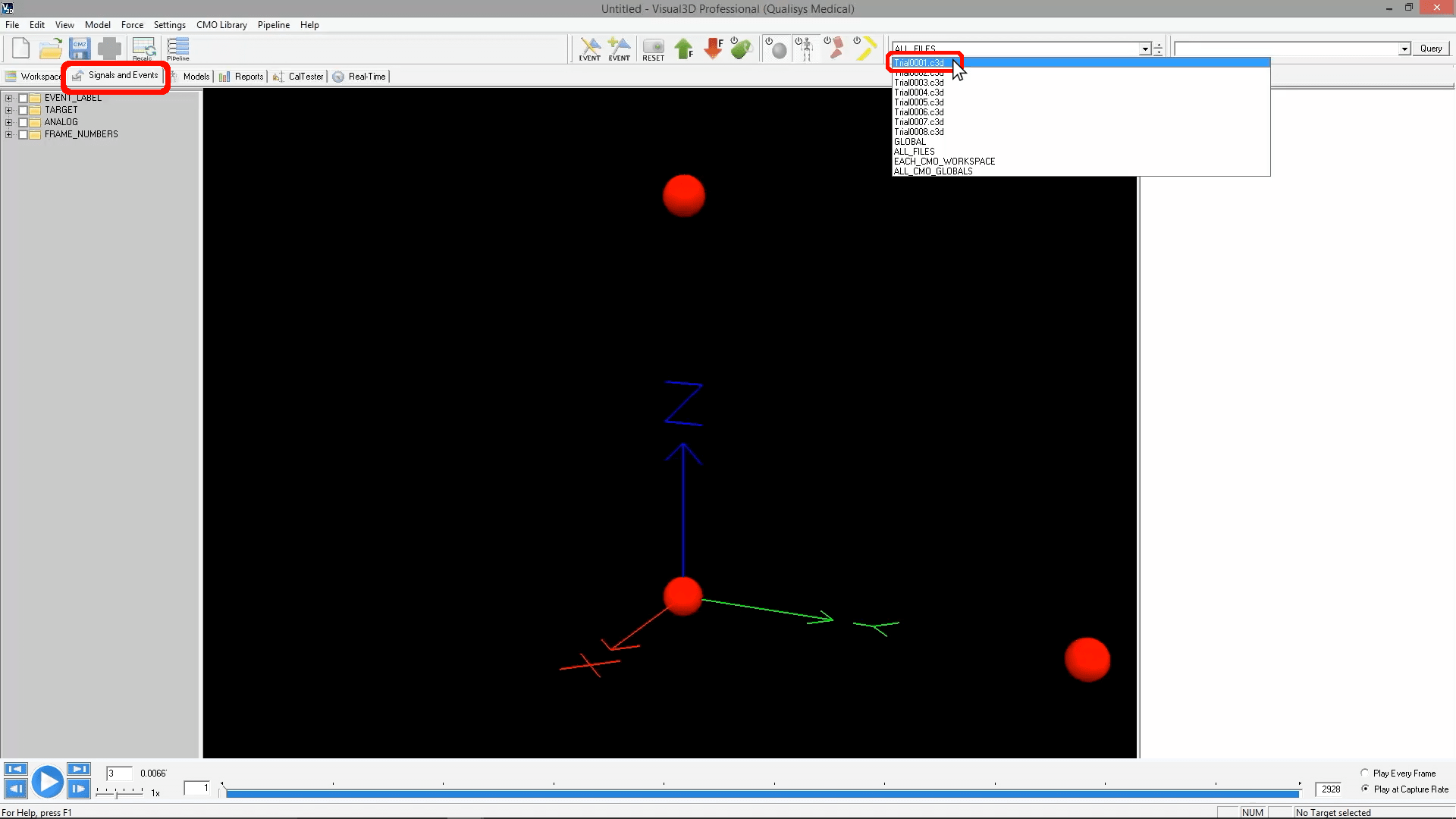Screen dimensions: 1456x819
Task: Open the CMO Library menu
Action: coord(221,25)
